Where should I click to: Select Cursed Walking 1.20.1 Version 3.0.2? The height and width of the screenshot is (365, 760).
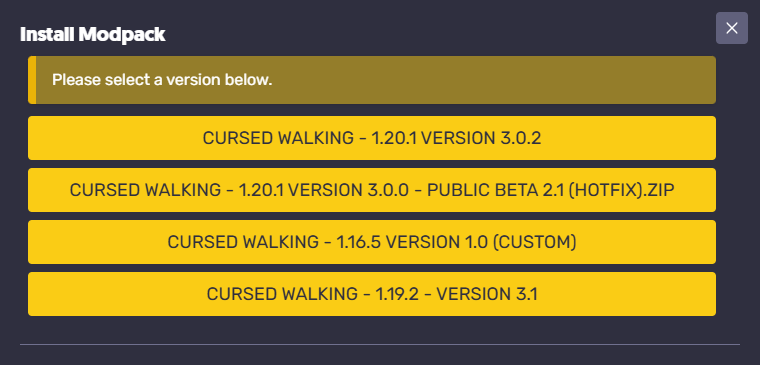coord(372,138)
